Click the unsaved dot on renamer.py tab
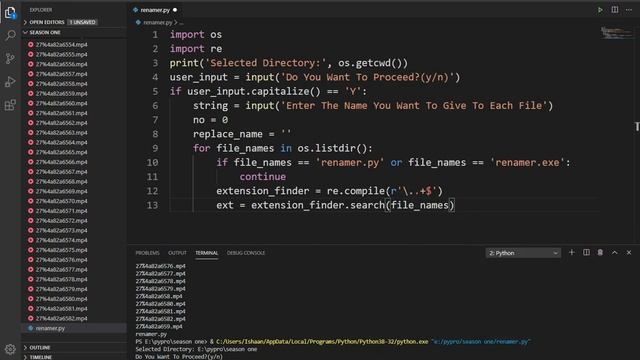The image size is (640, 360). click(x=175, y=10)
